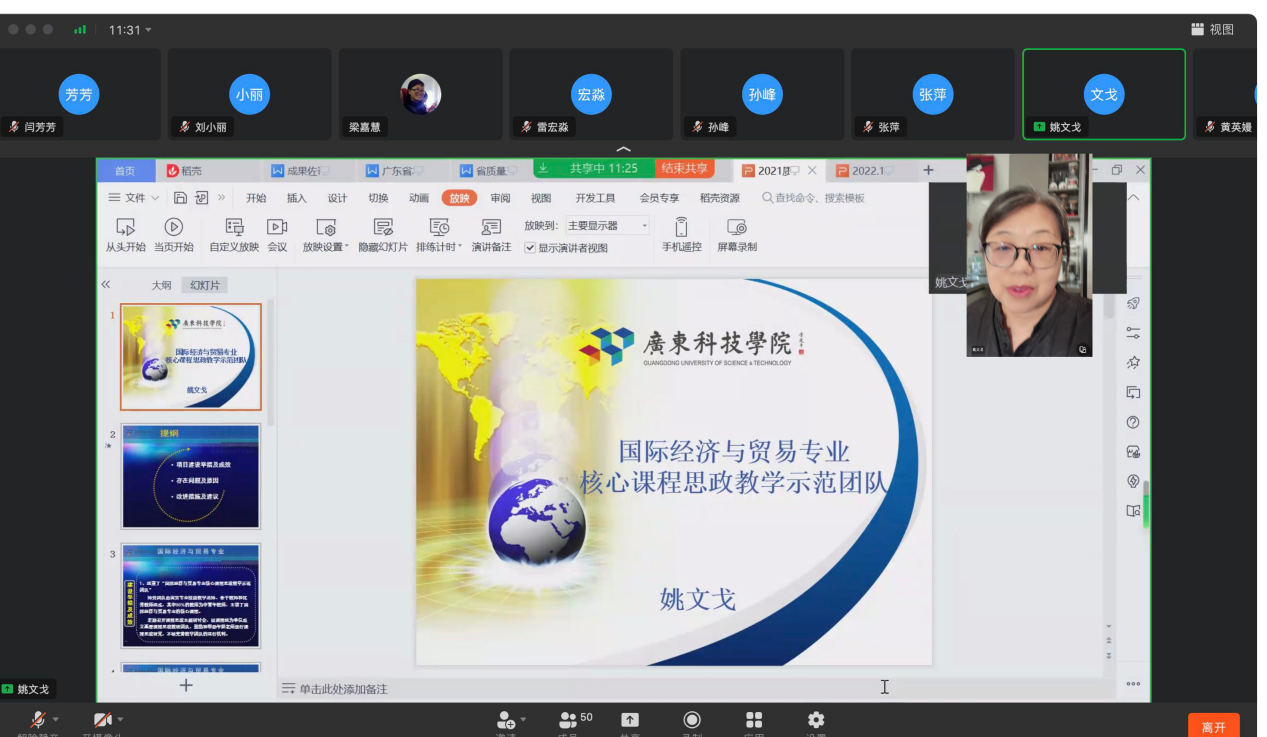
Task: Click the 从头开始 slideshow icon
Action: 125,228
